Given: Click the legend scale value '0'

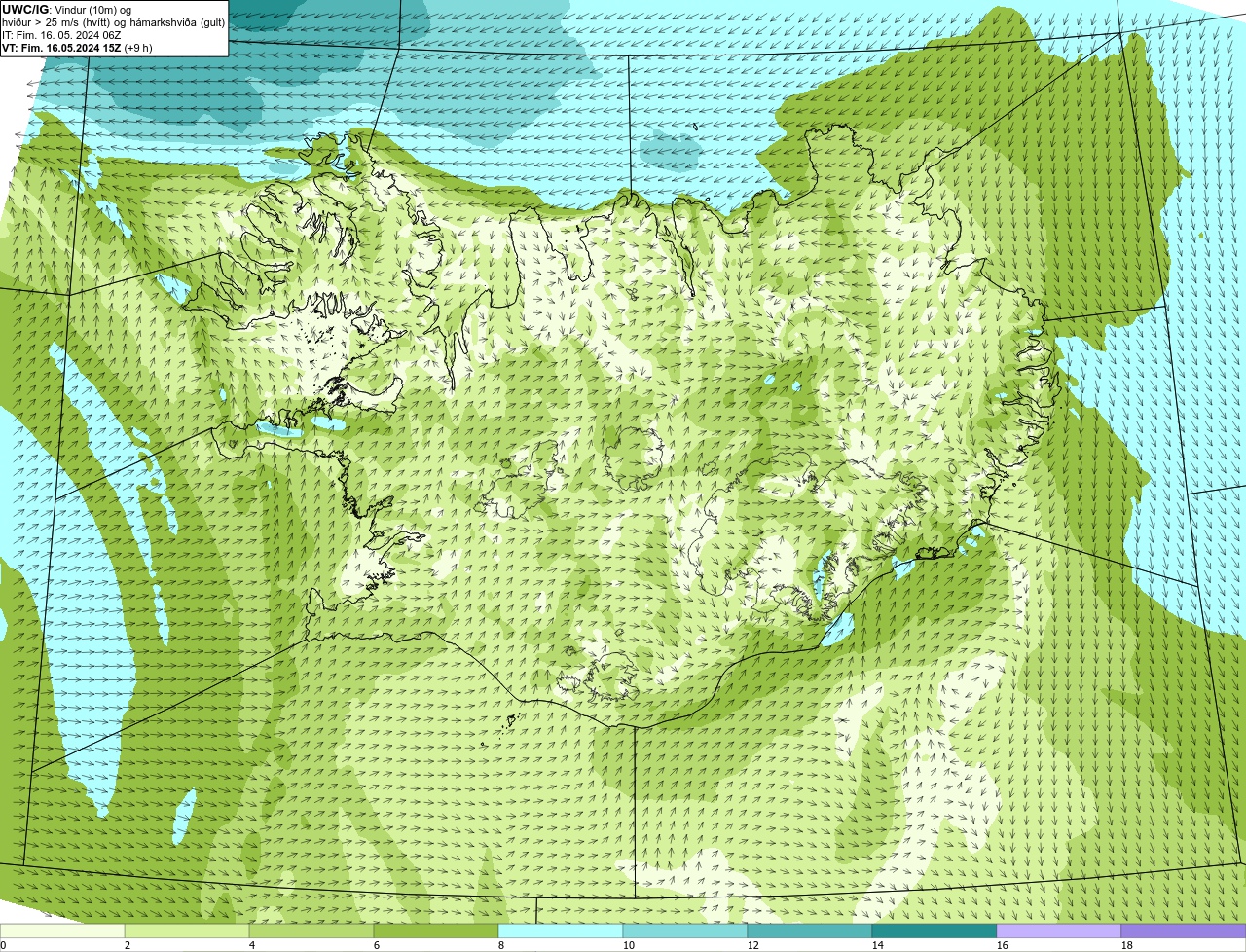Looking at the screenshot, I should click(3, 945).
